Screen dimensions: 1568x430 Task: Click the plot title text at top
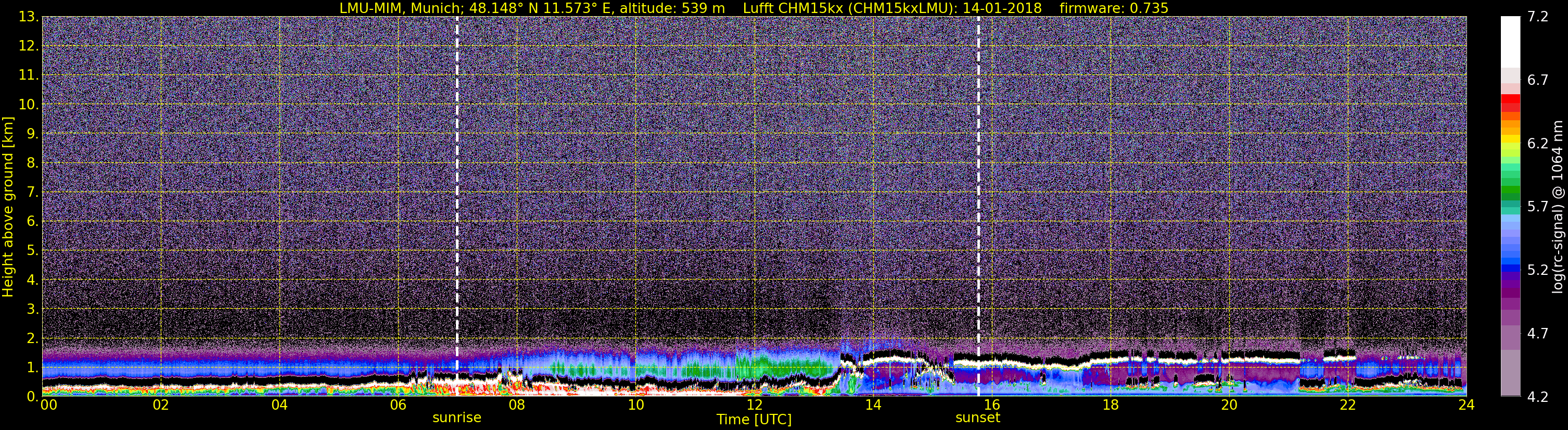pyautogui.click(x=754, y=8)
